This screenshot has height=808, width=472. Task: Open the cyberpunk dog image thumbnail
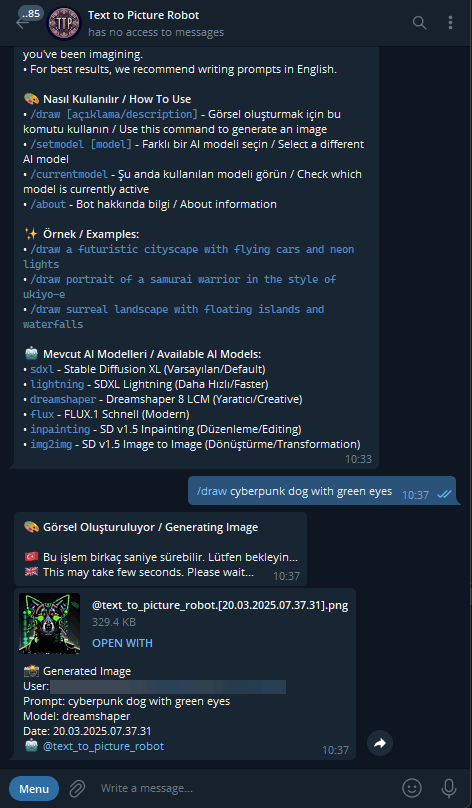click(x=49, y=624)
